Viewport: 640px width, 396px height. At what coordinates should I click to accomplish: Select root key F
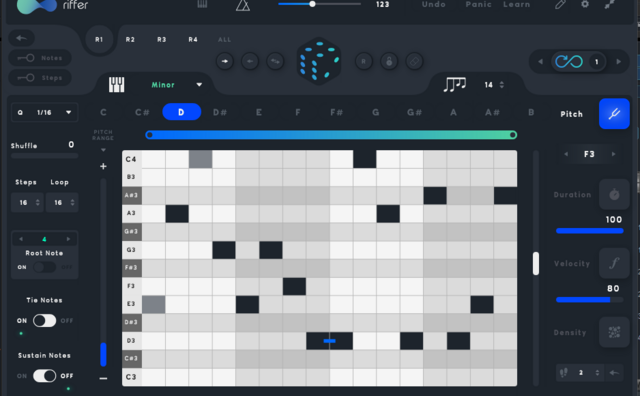tap(298, 112)
